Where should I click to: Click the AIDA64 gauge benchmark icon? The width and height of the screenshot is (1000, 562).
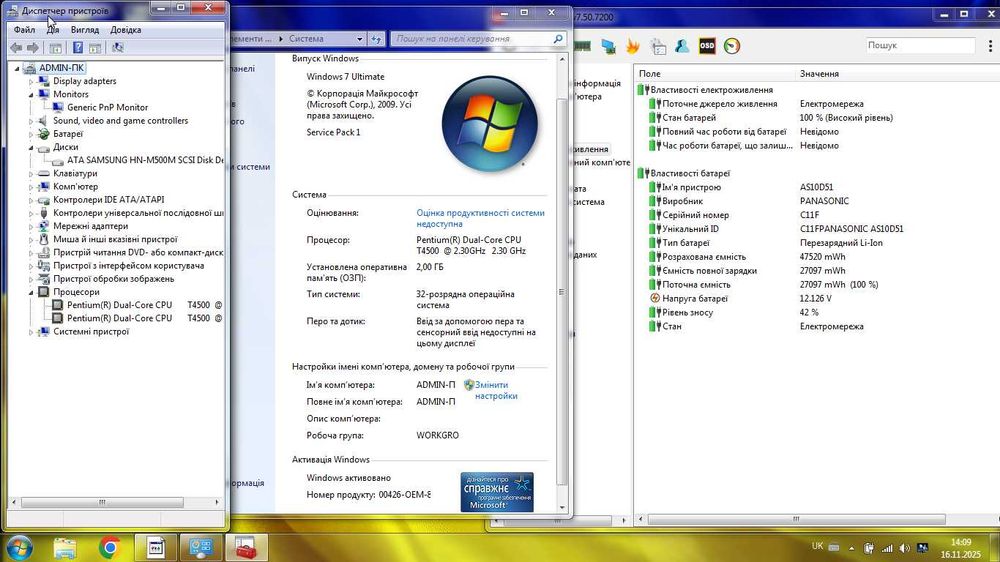[x=732, y=46]
